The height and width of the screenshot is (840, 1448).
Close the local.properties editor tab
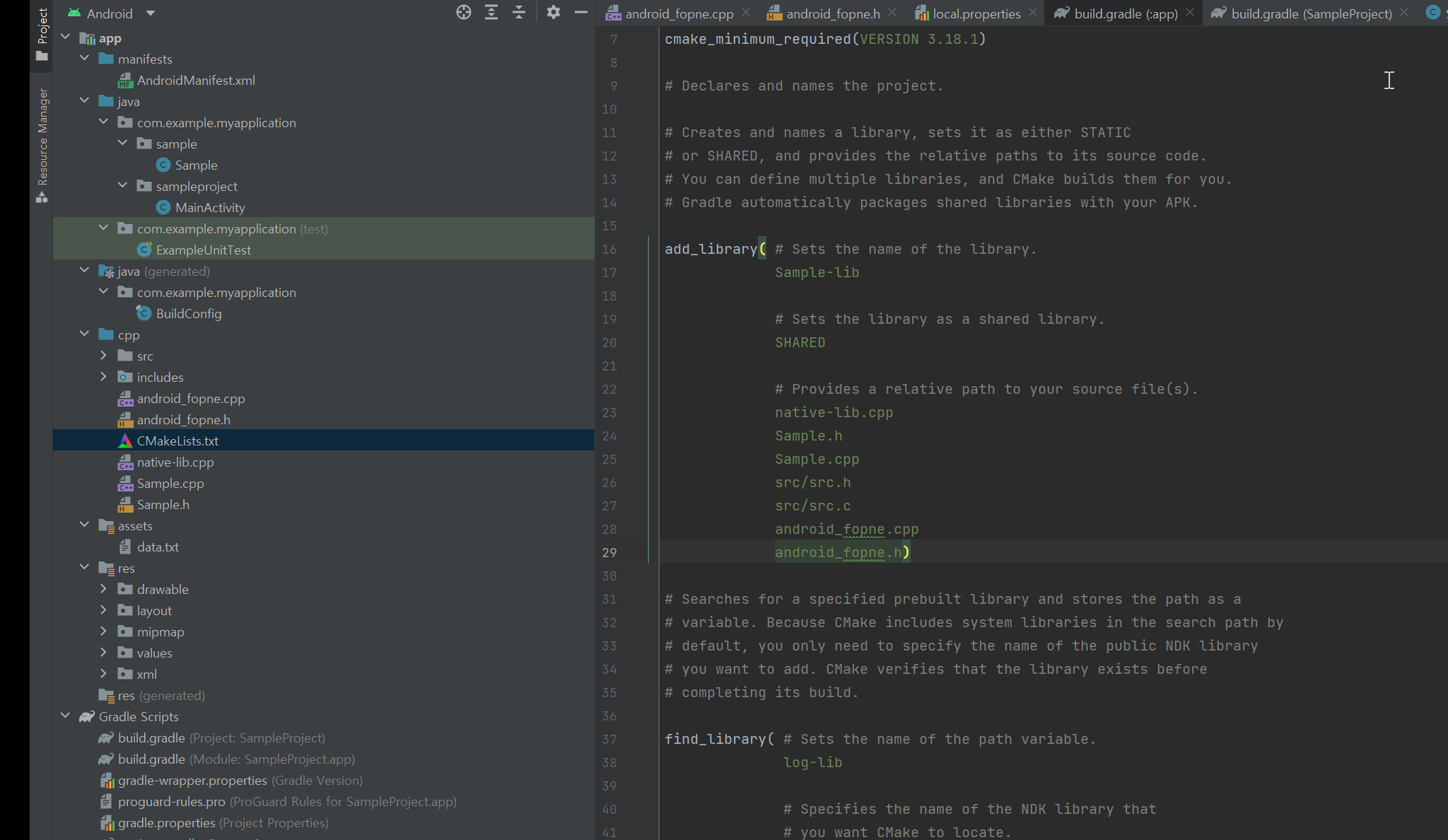1033,13
